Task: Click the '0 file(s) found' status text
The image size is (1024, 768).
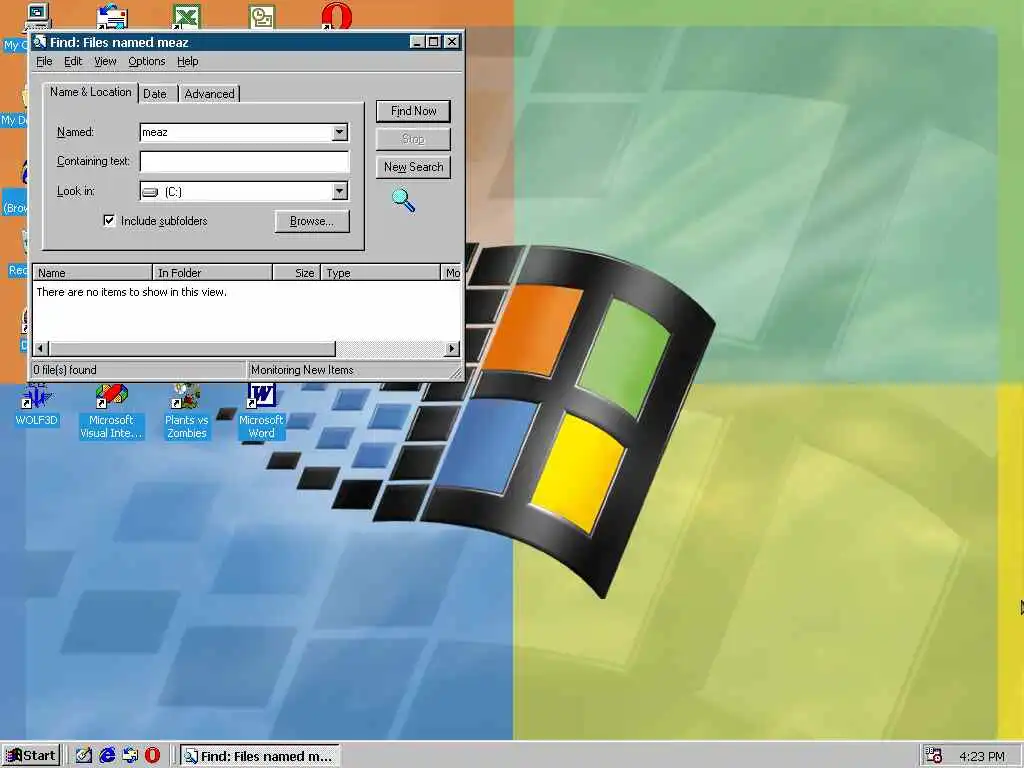Action: click(x=65, y=370)
